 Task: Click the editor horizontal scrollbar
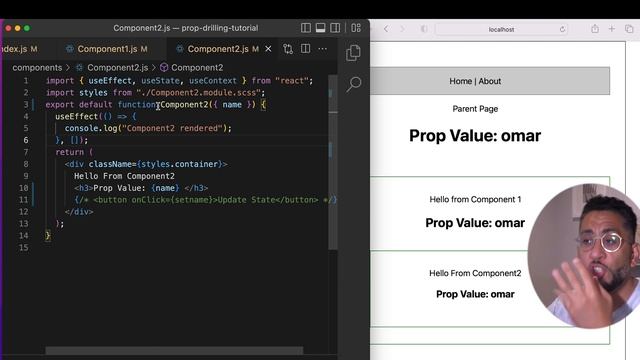[x=174, y=351]
